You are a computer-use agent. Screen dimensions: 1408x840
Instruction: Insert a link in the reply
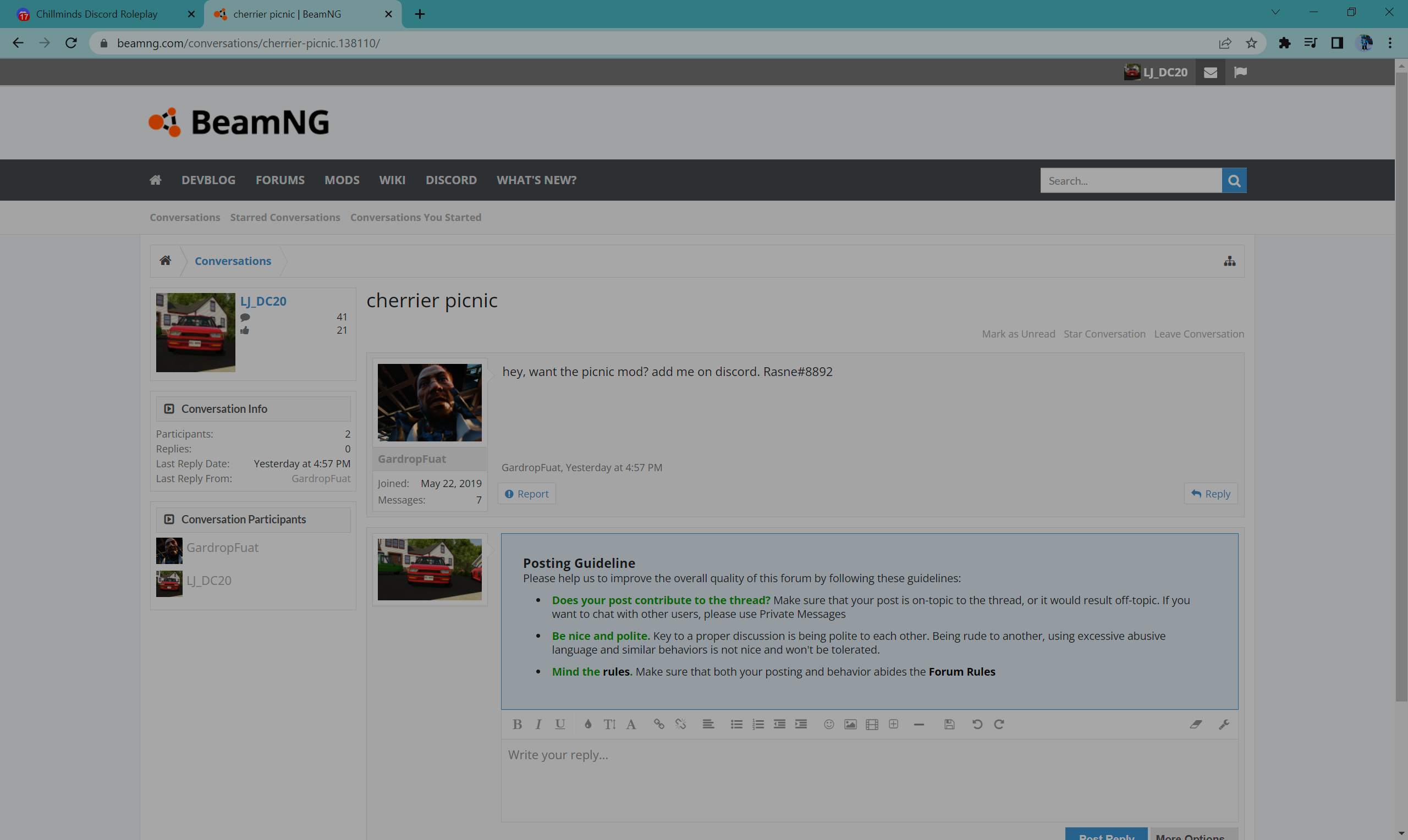[658, 724]
